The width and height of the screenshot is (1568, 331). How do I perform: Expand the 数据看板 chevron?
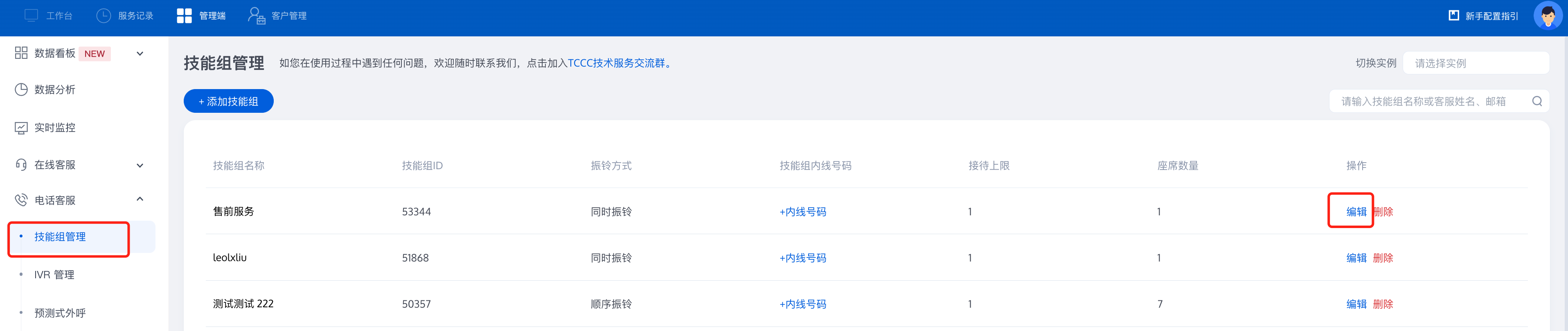[140, 54]
